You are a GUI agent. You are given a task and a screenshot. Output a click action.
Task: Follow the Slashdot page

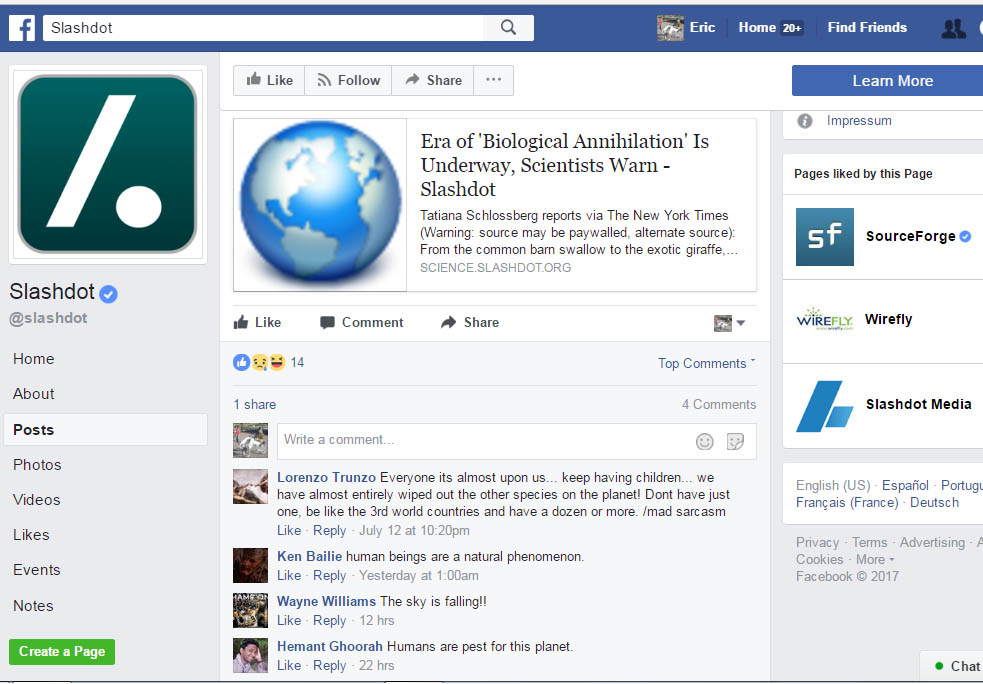tap(348, 80)
